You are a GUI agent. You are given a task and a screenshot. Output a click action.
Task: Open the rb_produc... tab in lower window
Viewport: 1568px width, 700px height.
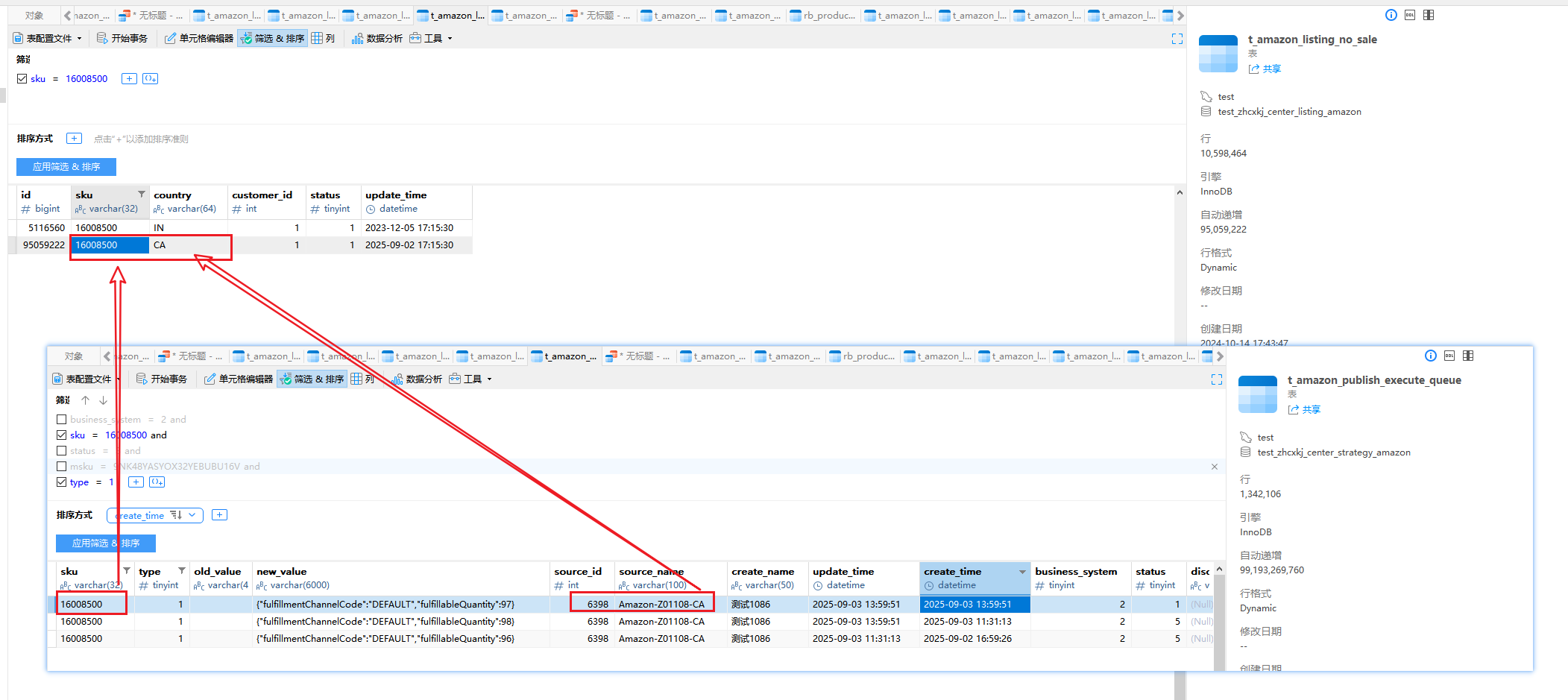(x=863, y=356)
